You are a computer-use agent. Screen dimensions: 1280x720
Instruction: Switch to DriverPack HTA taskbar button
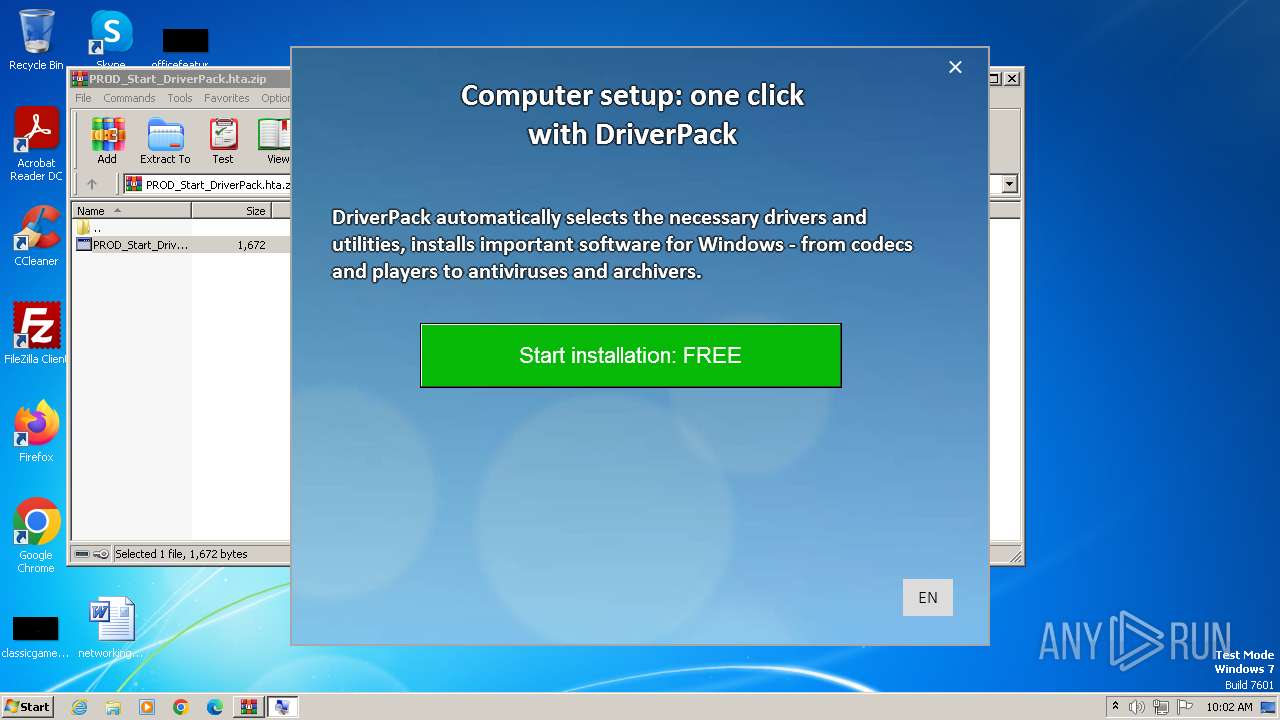click(283, 707)
